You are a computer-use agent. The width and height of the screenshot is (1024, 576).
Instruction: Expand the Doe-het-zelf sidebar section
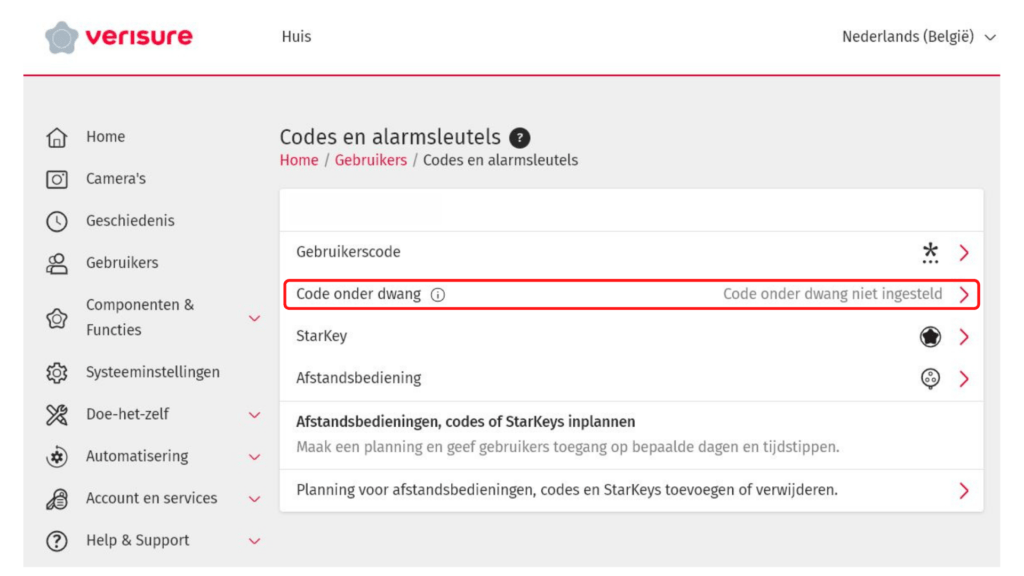(254, 415)
